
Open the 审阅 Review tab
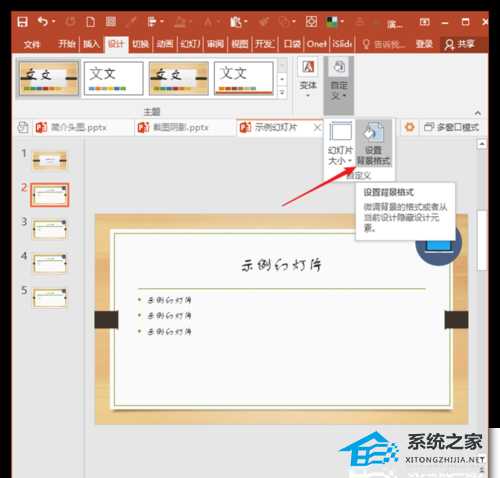[x=215, y=44]
